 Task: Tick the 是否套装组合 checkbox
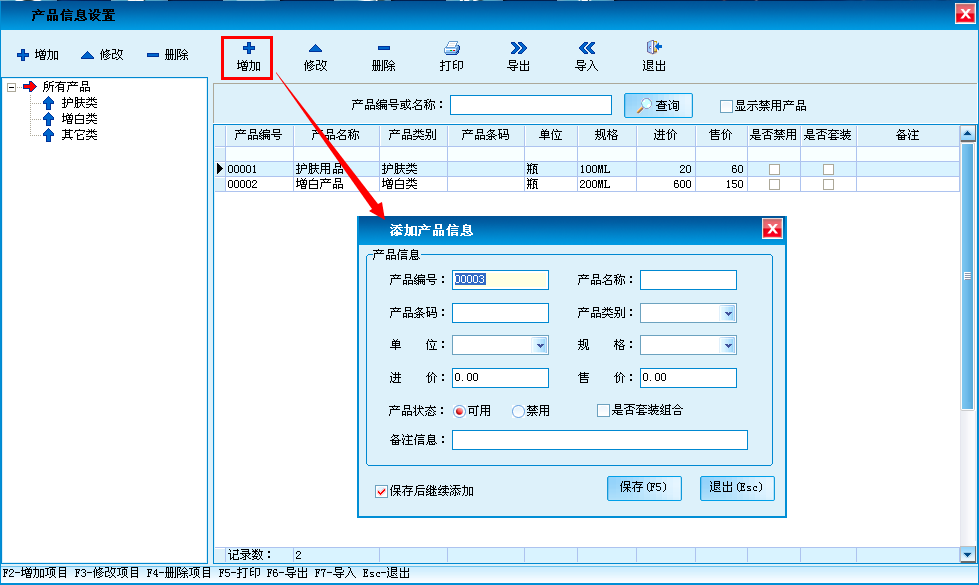coord(603,410)
